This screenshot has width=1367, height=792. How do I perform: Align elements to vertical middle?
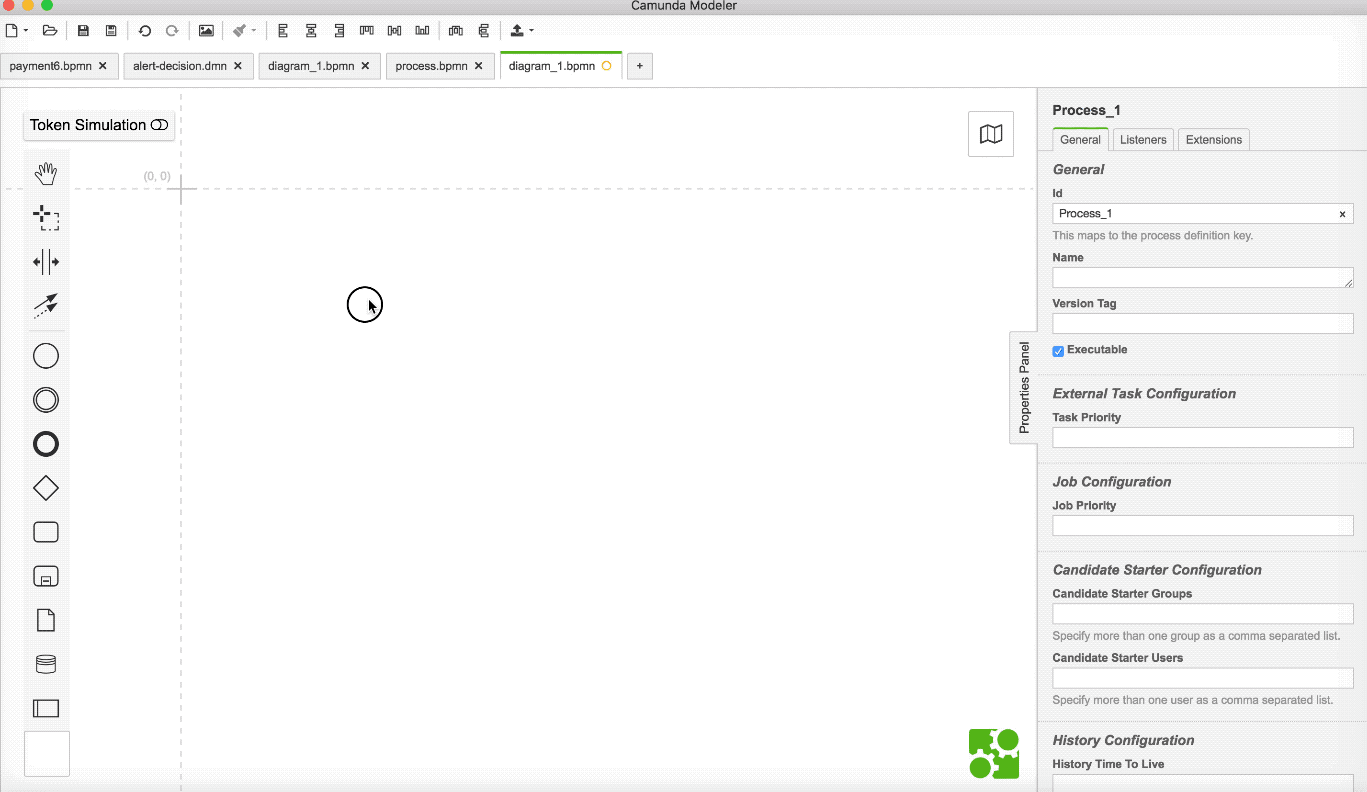(x=394, y=31)
